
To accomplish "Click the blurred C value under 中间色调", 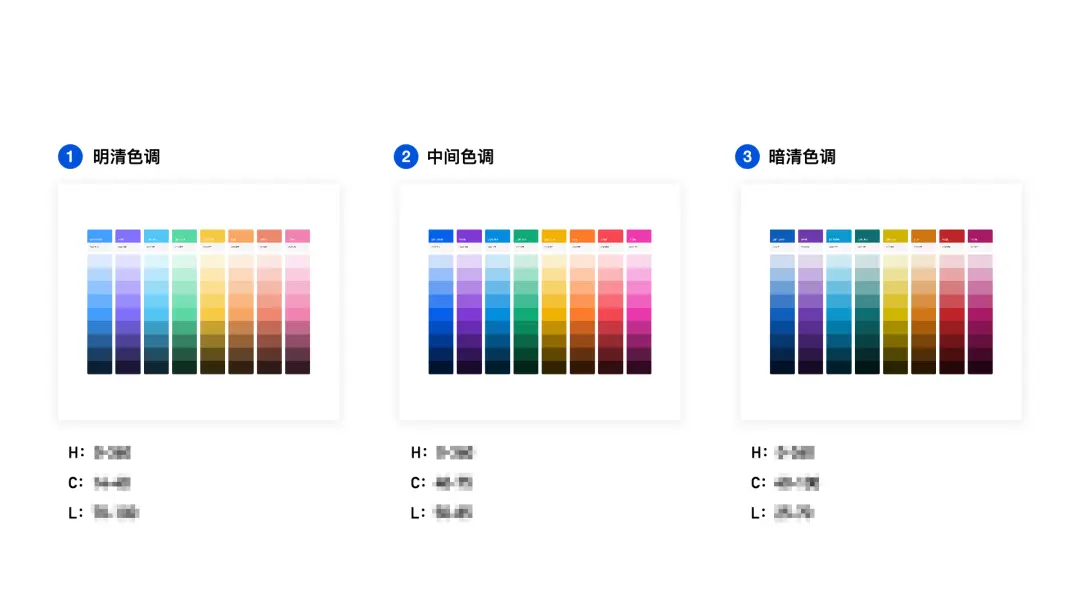I will pyautogui.click(x=453, y=483).
